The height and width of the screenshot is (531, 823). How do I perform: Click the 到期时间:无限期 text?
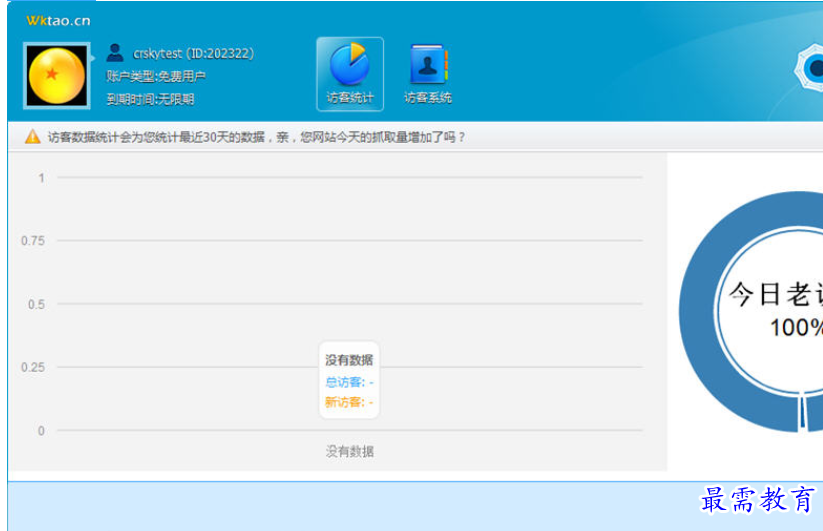150,99
